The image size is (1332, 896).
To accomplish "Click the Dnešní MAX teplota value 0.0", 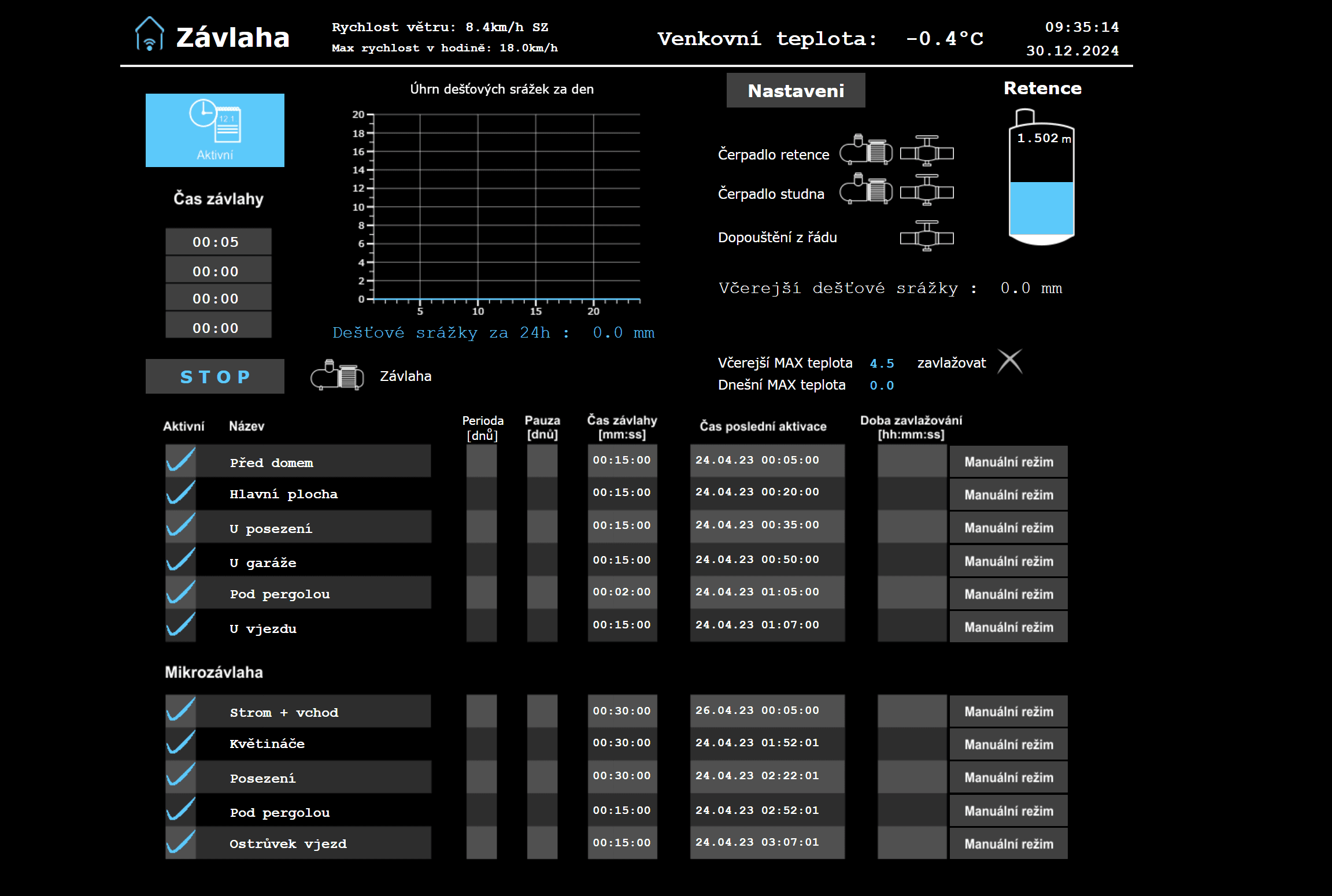I will point(882,385).
